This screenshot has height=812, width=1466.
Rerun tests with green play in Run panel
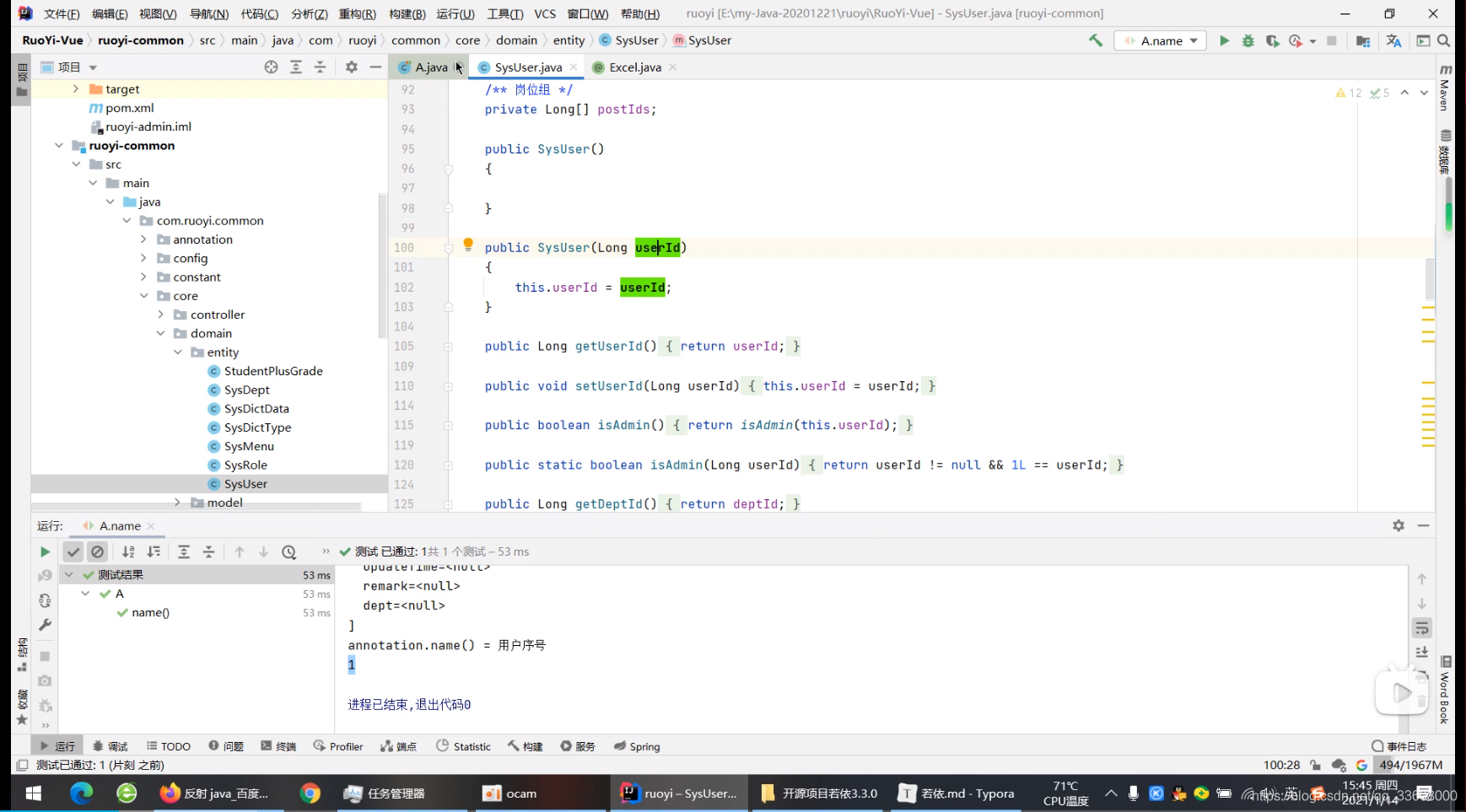click(x=45, y=551)
